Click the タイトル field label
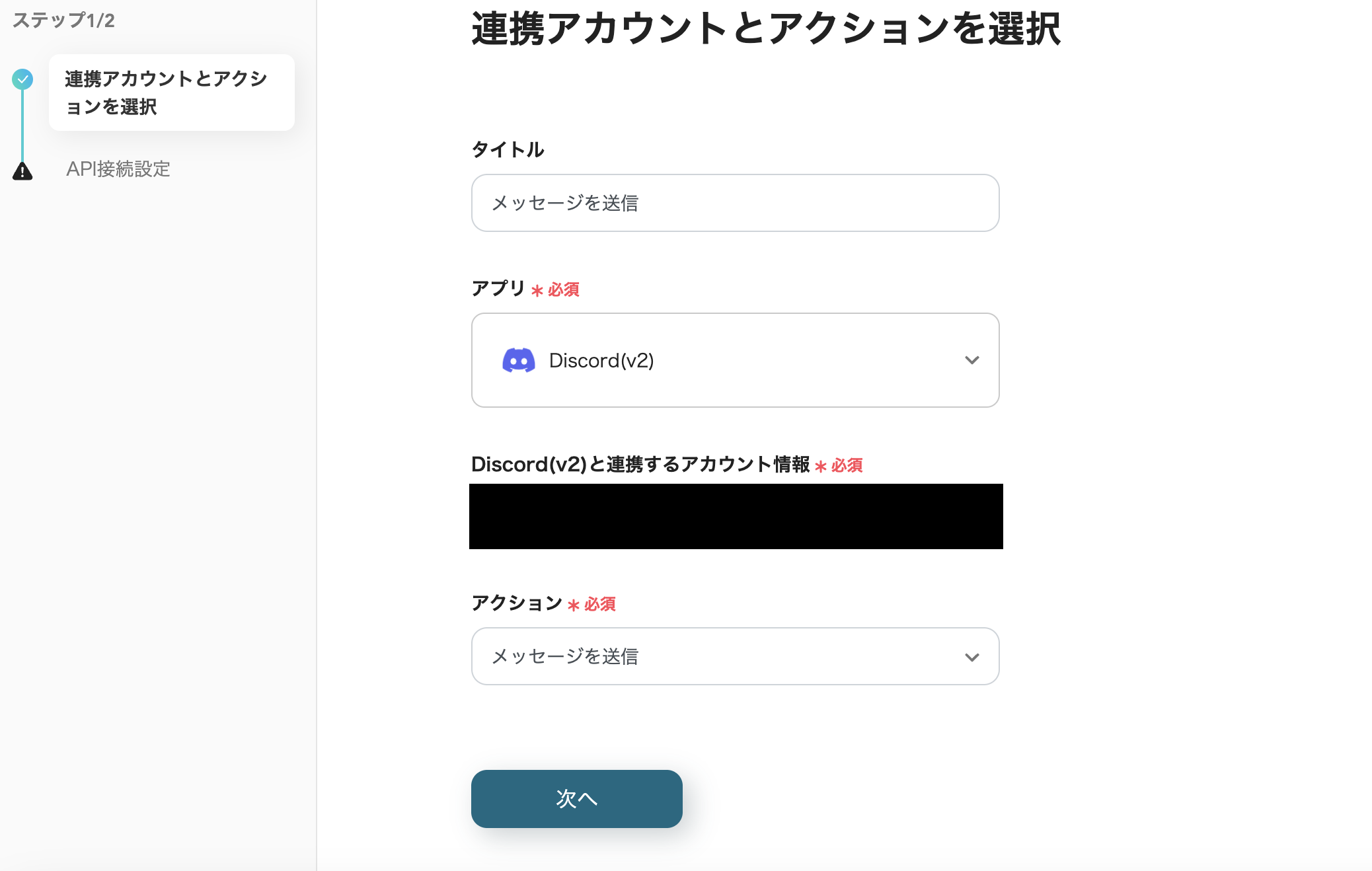This screenshot has width=1372, height=871. (508, 149)
